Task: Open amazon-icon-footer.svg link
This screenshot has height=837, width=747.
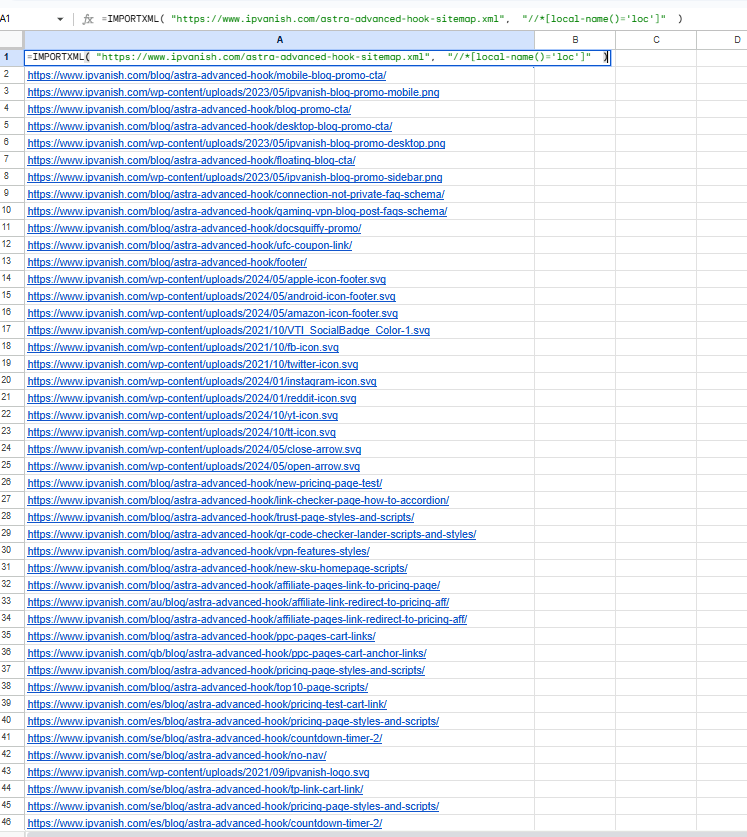Action: [x=213, y=313]
